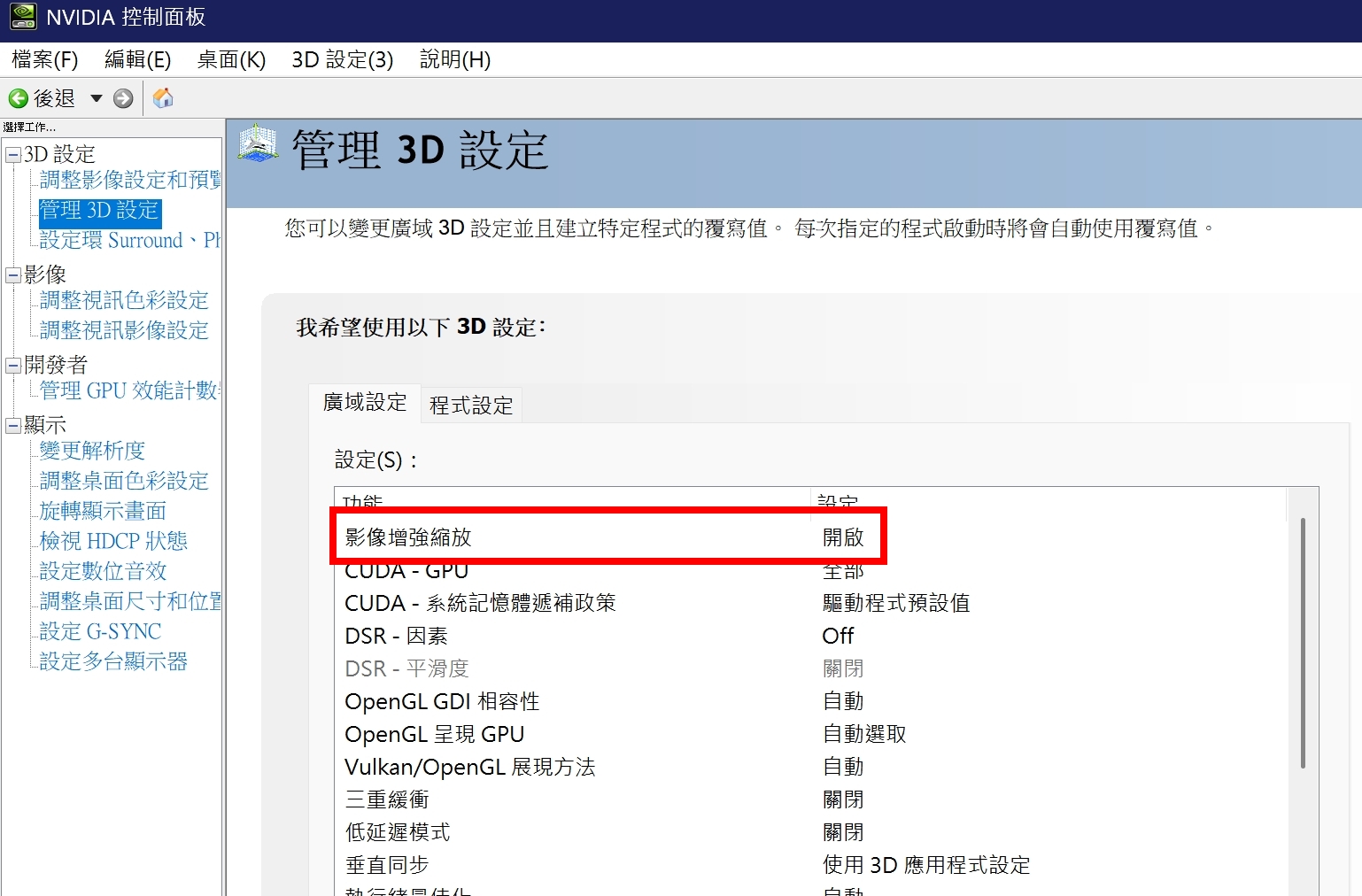Screen dimensions: 1362x896
Task: Open the 檔案(F) menu
Action: 45,59
